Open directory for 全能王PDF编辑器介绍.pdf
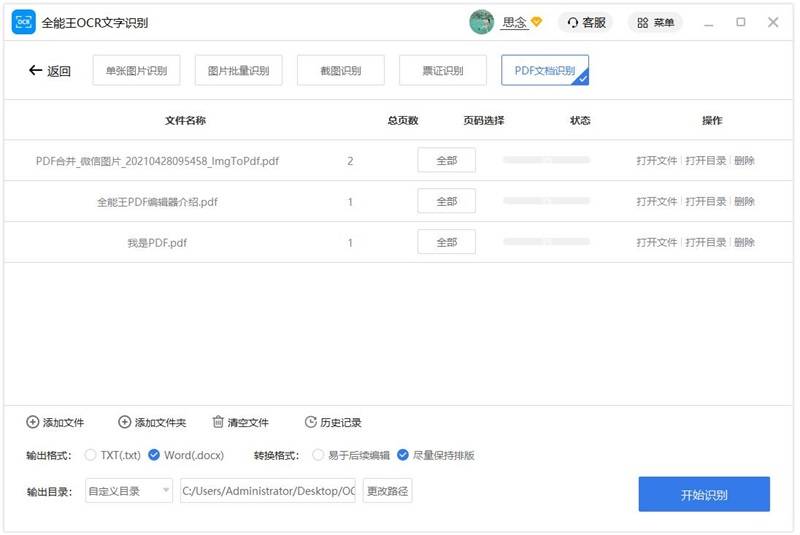Screen dimensions: 800x535 [706, 201]
